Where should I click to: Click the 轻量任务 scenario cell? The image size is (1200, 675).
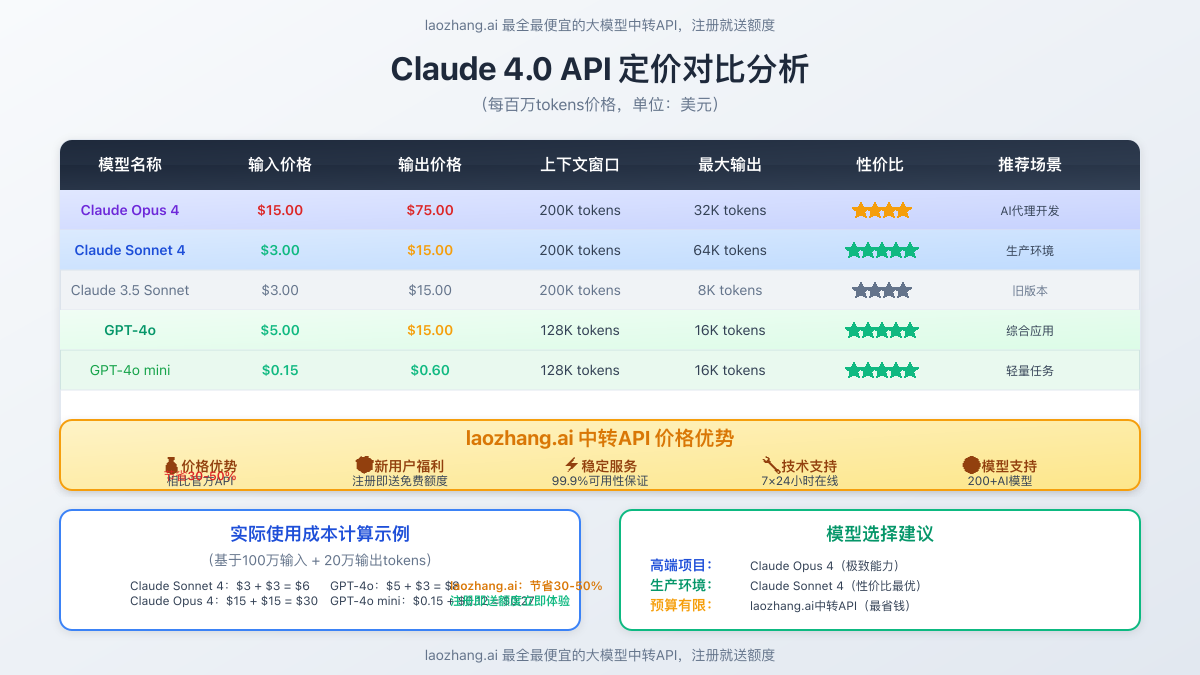pyautogui.click(x=1030, y=370)
